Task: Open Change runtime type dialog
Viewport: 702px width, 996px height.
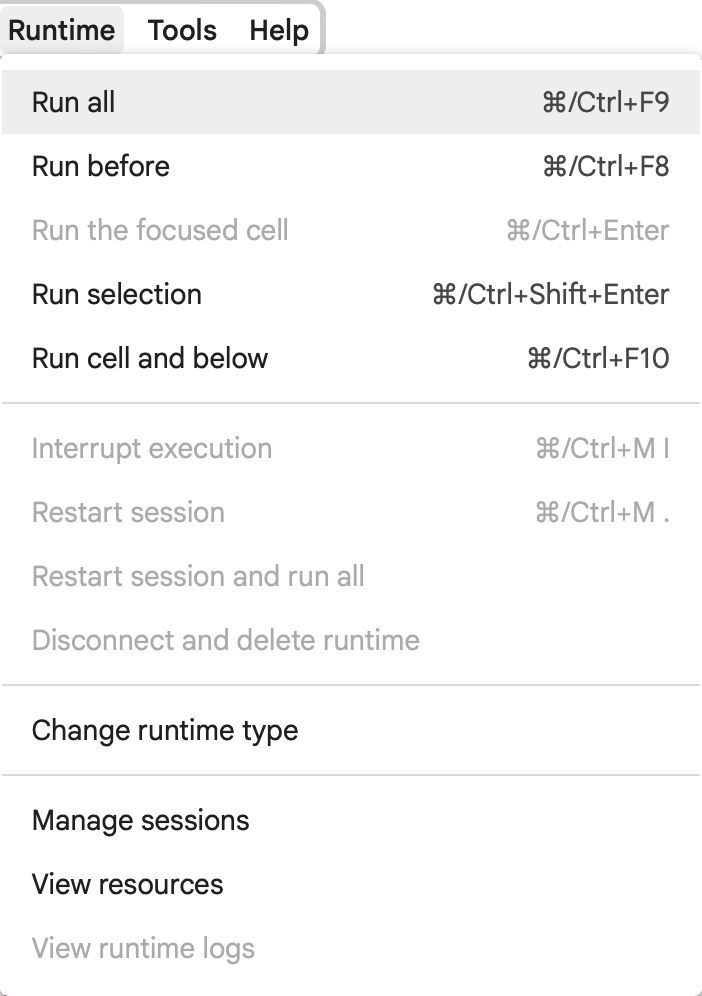Action: pyautogui.click(x=351, y=730)
